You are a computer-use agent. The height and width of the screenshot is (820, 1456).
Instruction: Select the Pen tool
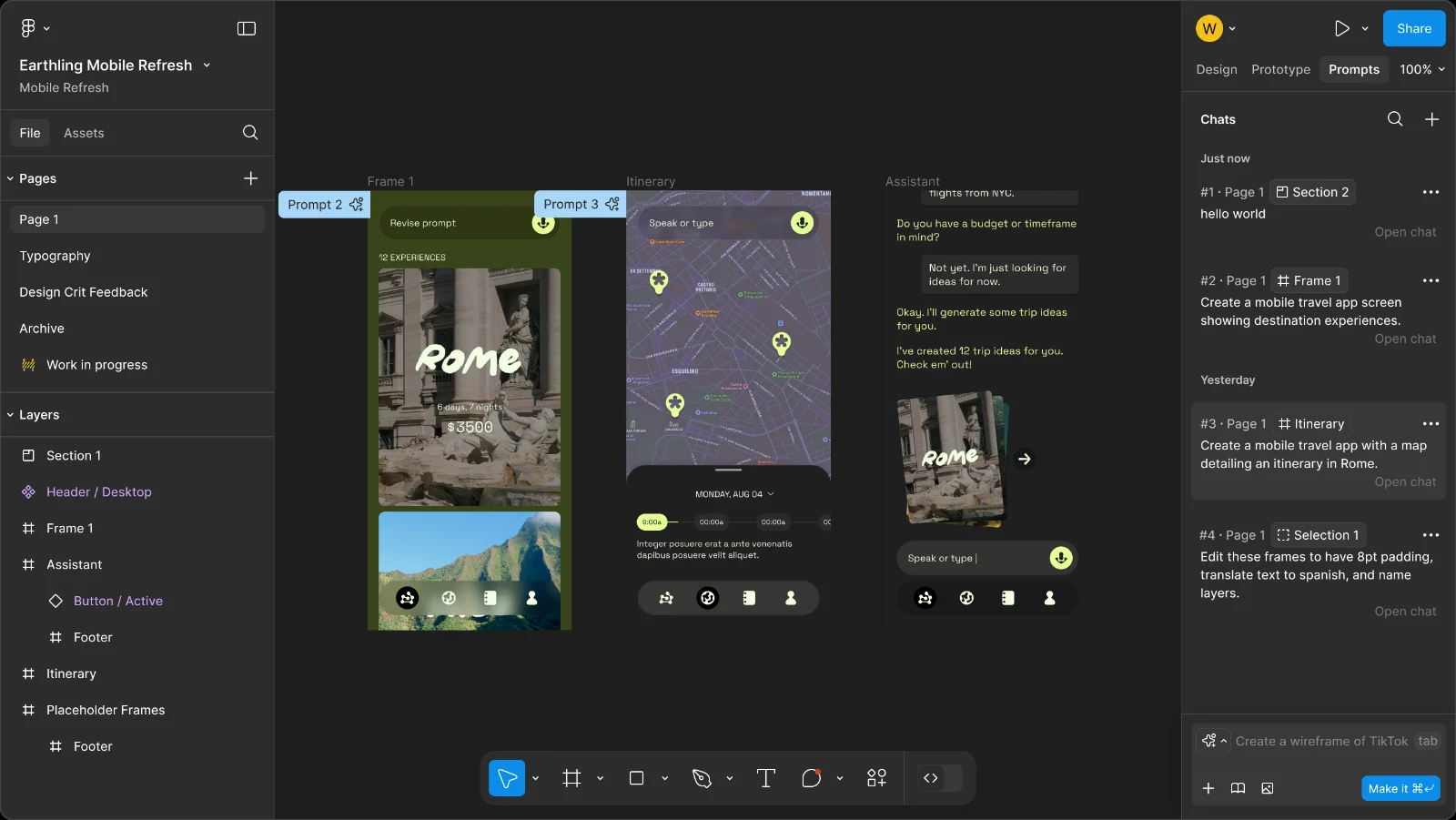click(702, 778)
